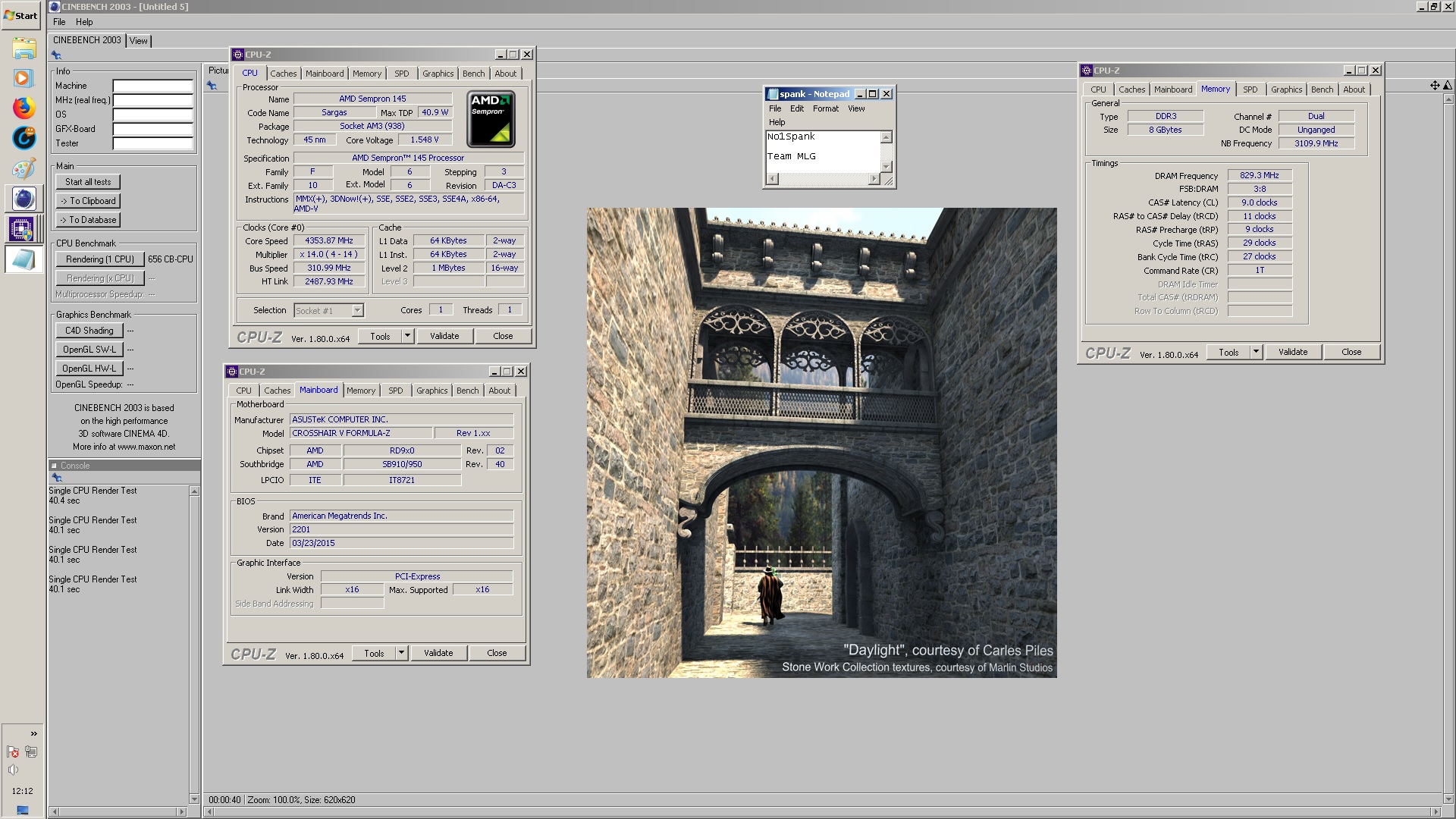
Task: Switch to CINEBENCH taskbar button
Action: click(24, 199)
